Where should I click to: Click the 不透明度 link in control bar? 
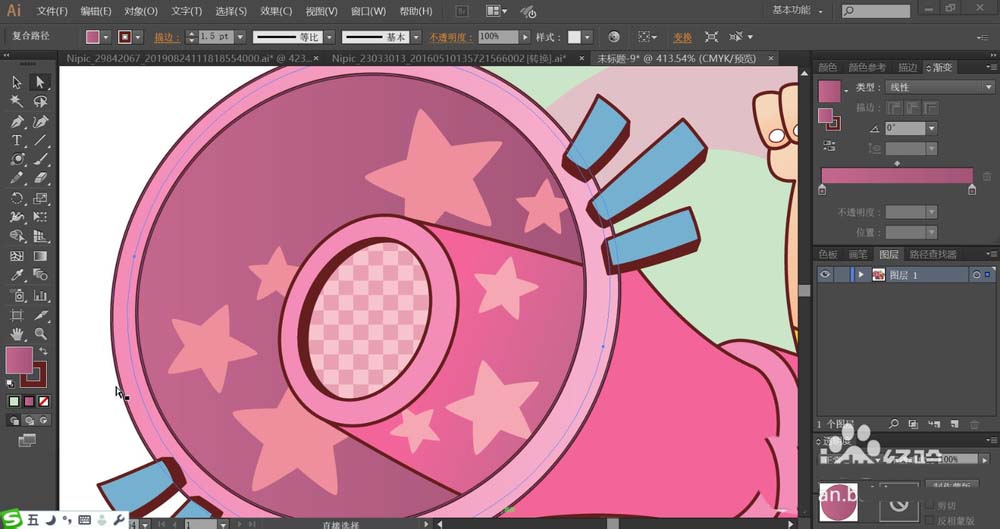[451, 38]
